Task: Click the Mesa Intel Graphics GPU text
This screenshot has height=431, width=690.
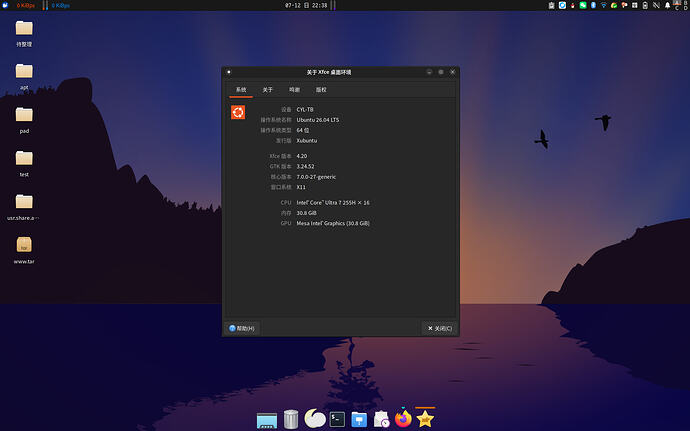Action: tap(333, 223)
